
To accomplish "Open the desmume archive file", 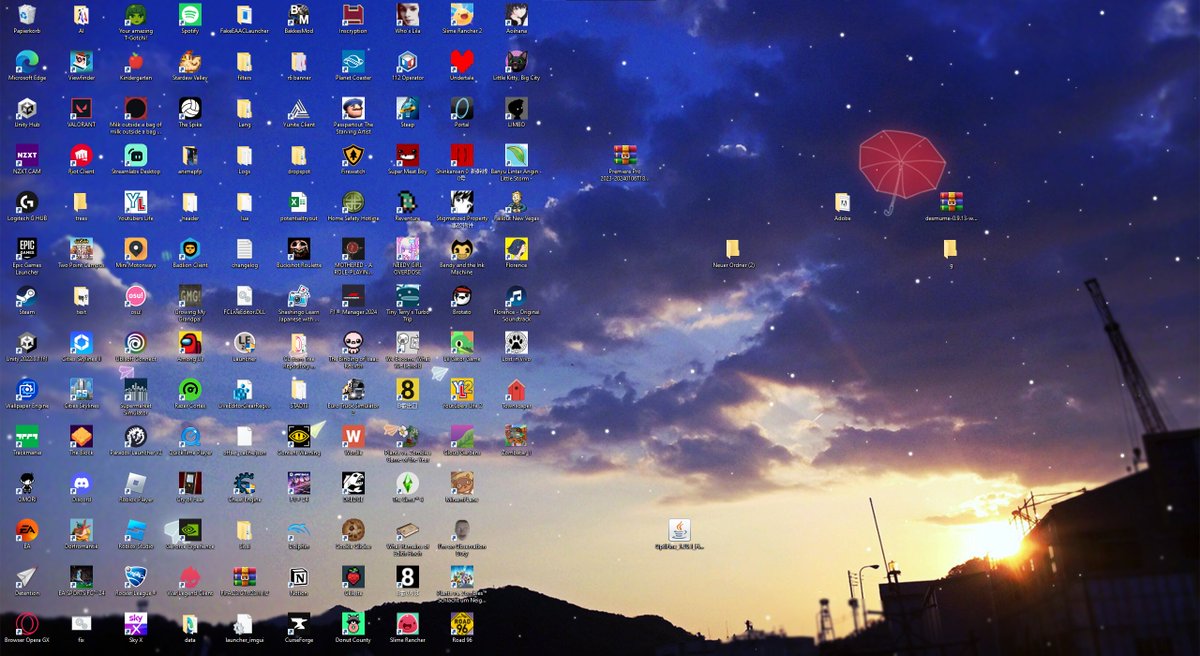I will pyautogui.click(x=951, y=202).
